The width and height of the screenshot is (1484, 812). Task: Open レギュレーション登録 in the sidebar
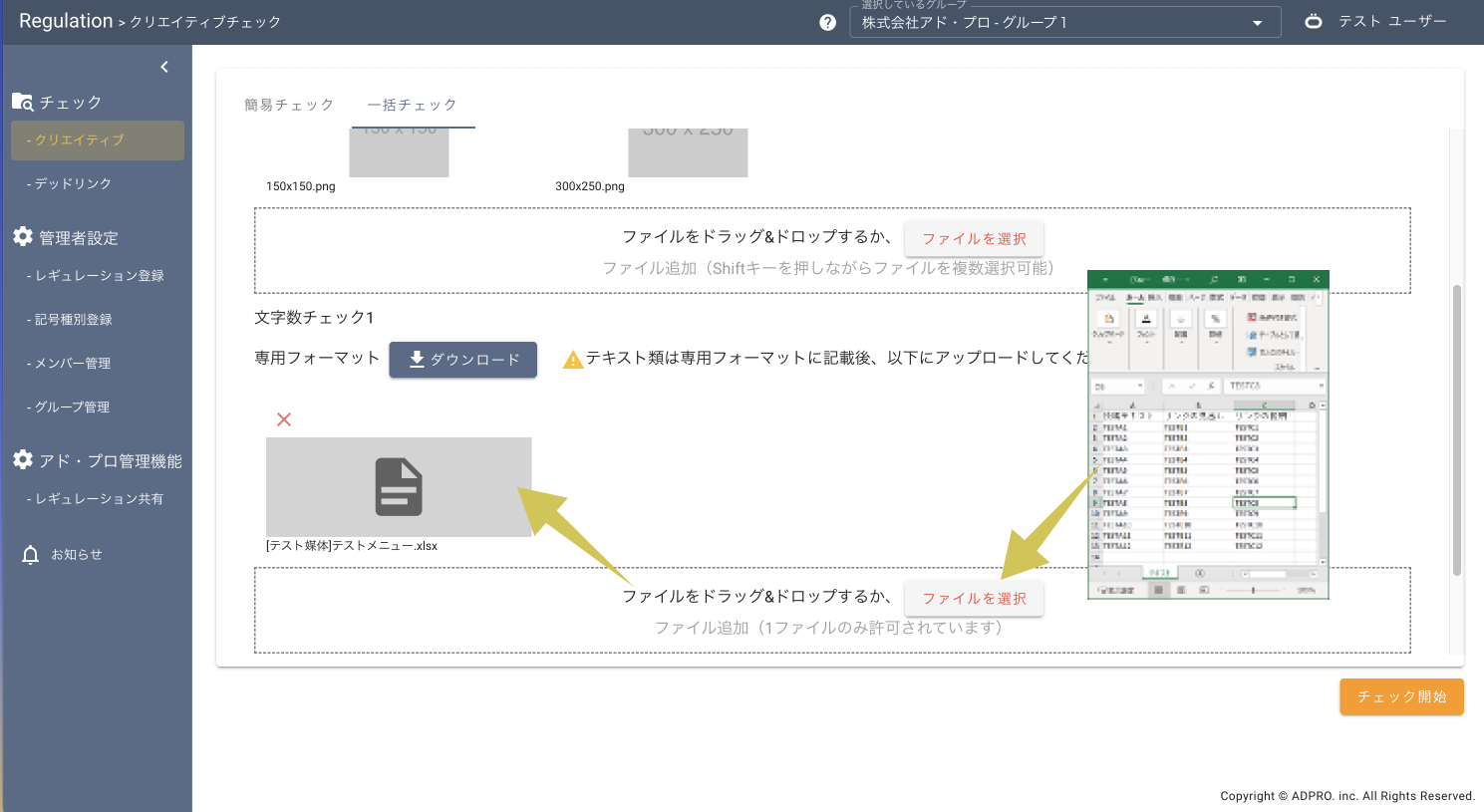(96, 276)
